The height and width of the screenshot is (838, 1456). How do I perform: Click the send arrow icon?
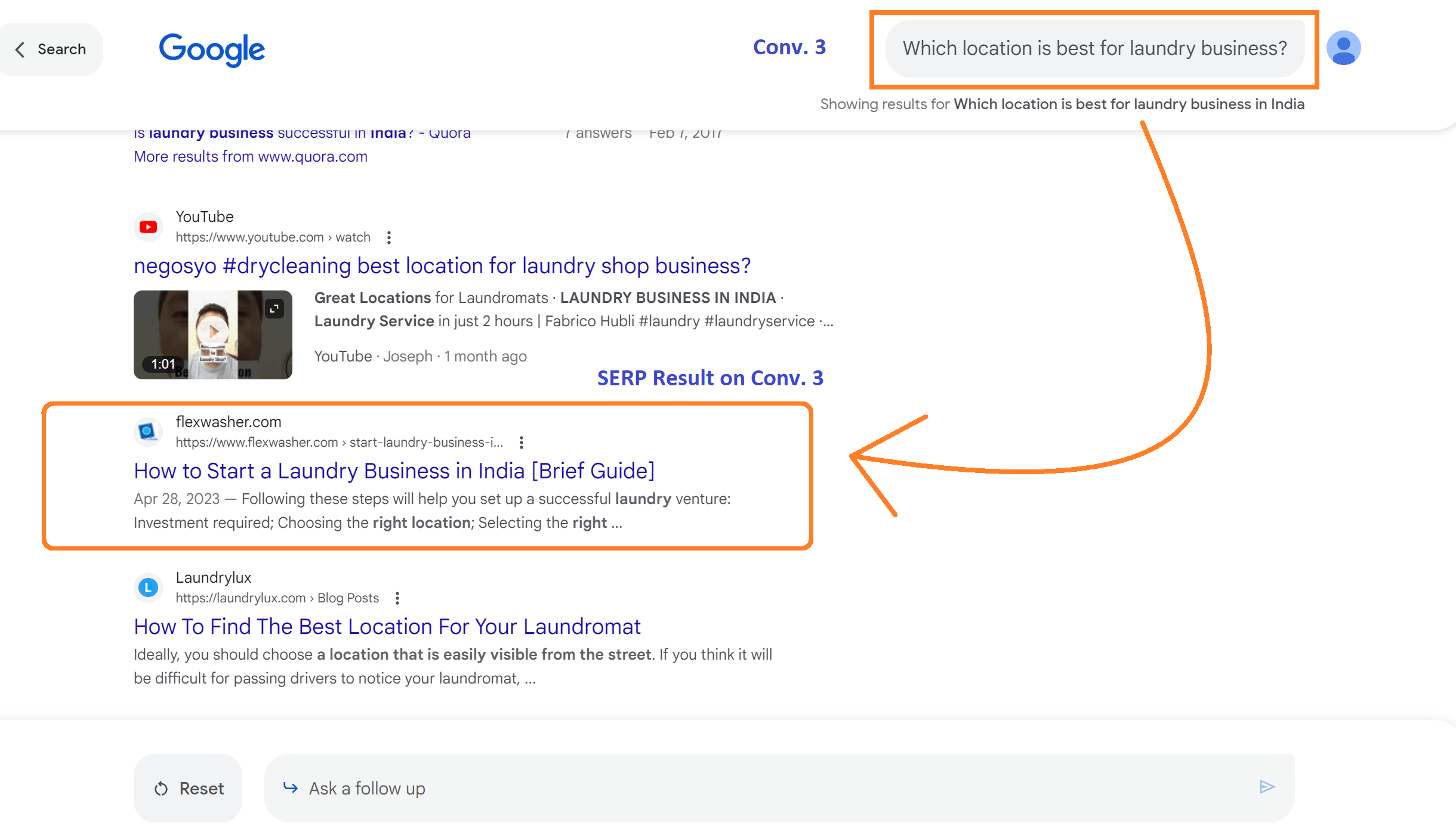[x=1267, y=787]
